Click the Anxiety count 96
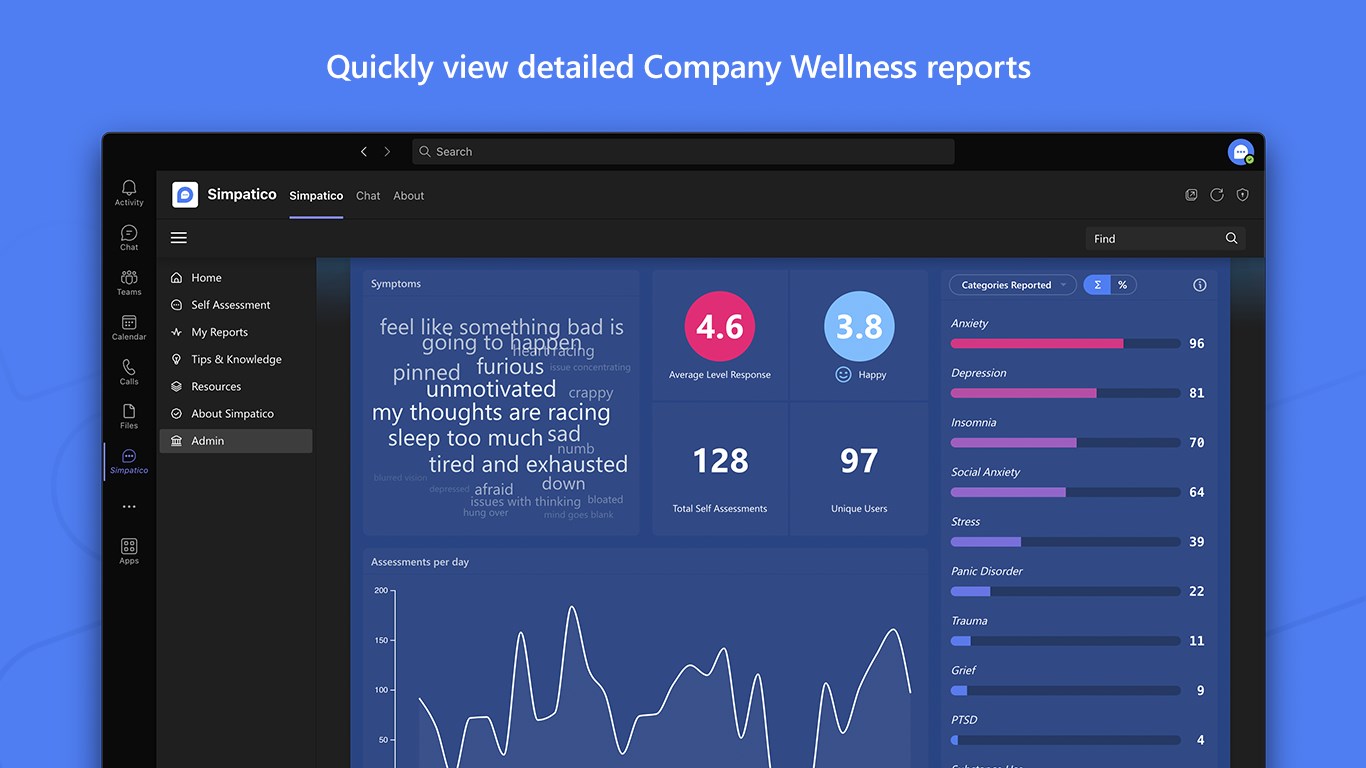This screenshot has height=768, width=1366. [x=1197, y=344]
